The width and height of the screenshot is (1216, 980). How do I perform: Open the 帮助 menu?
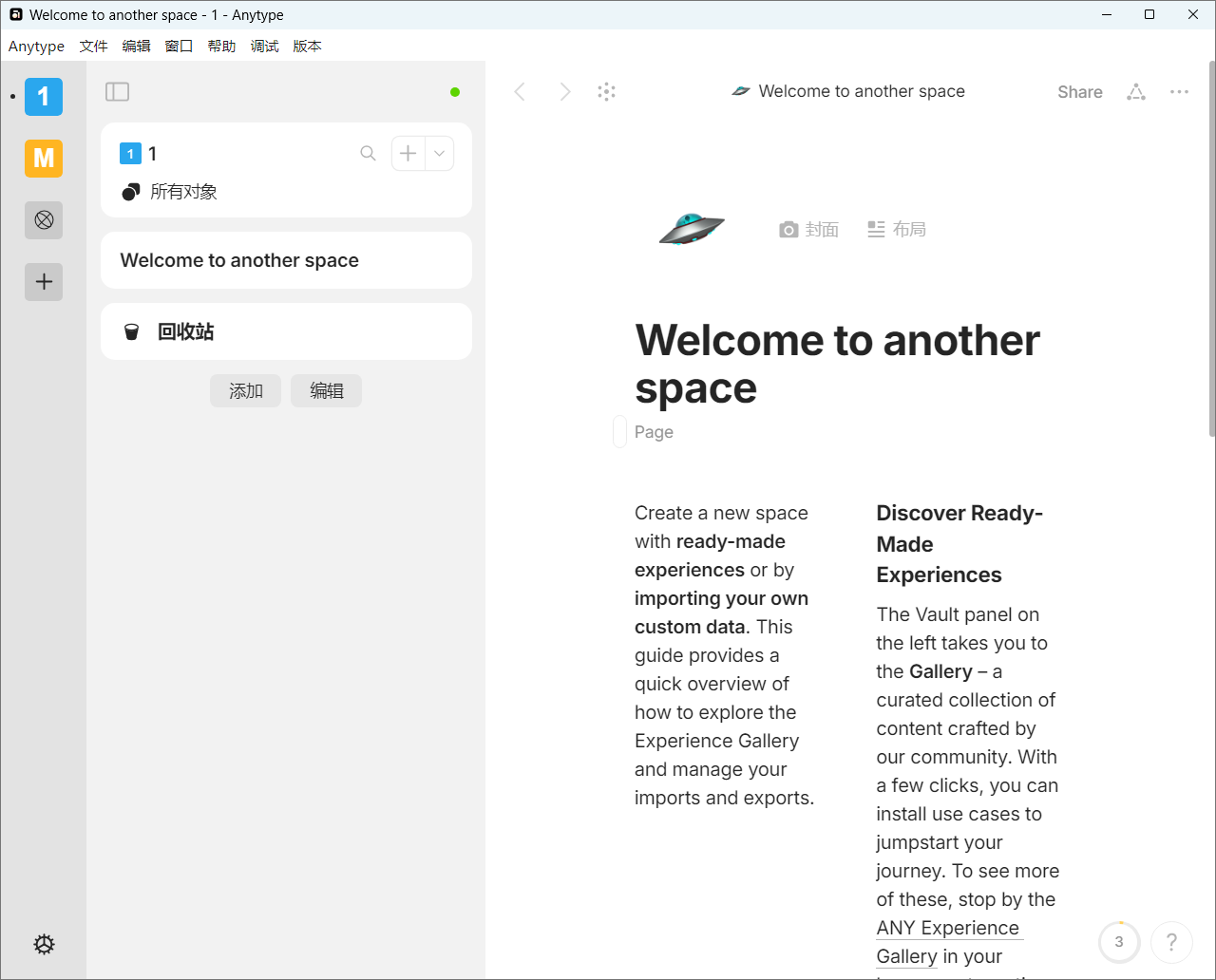(x=222, y=46)
